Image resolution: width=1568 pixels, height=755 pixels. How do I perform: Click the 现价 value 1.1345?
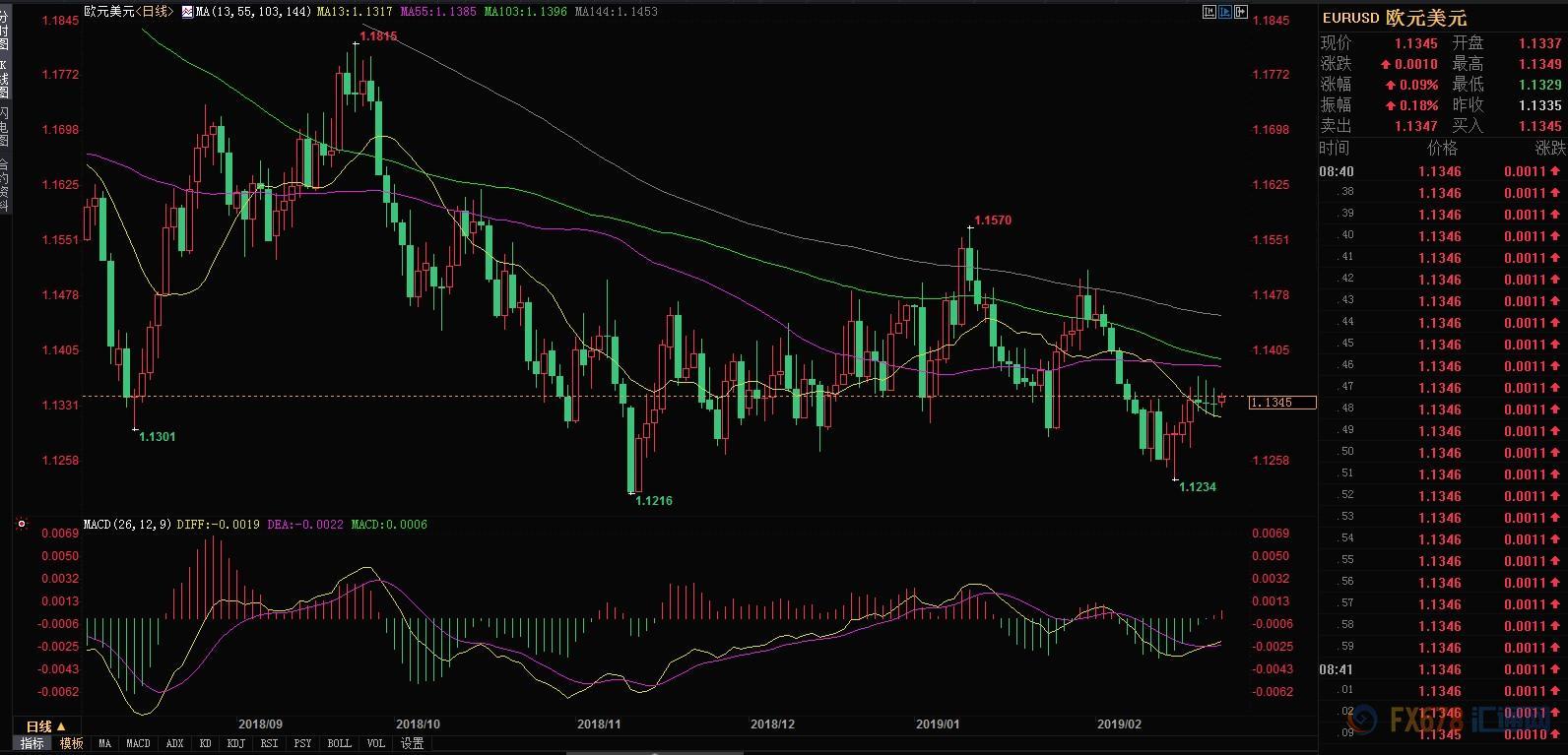1415,43
